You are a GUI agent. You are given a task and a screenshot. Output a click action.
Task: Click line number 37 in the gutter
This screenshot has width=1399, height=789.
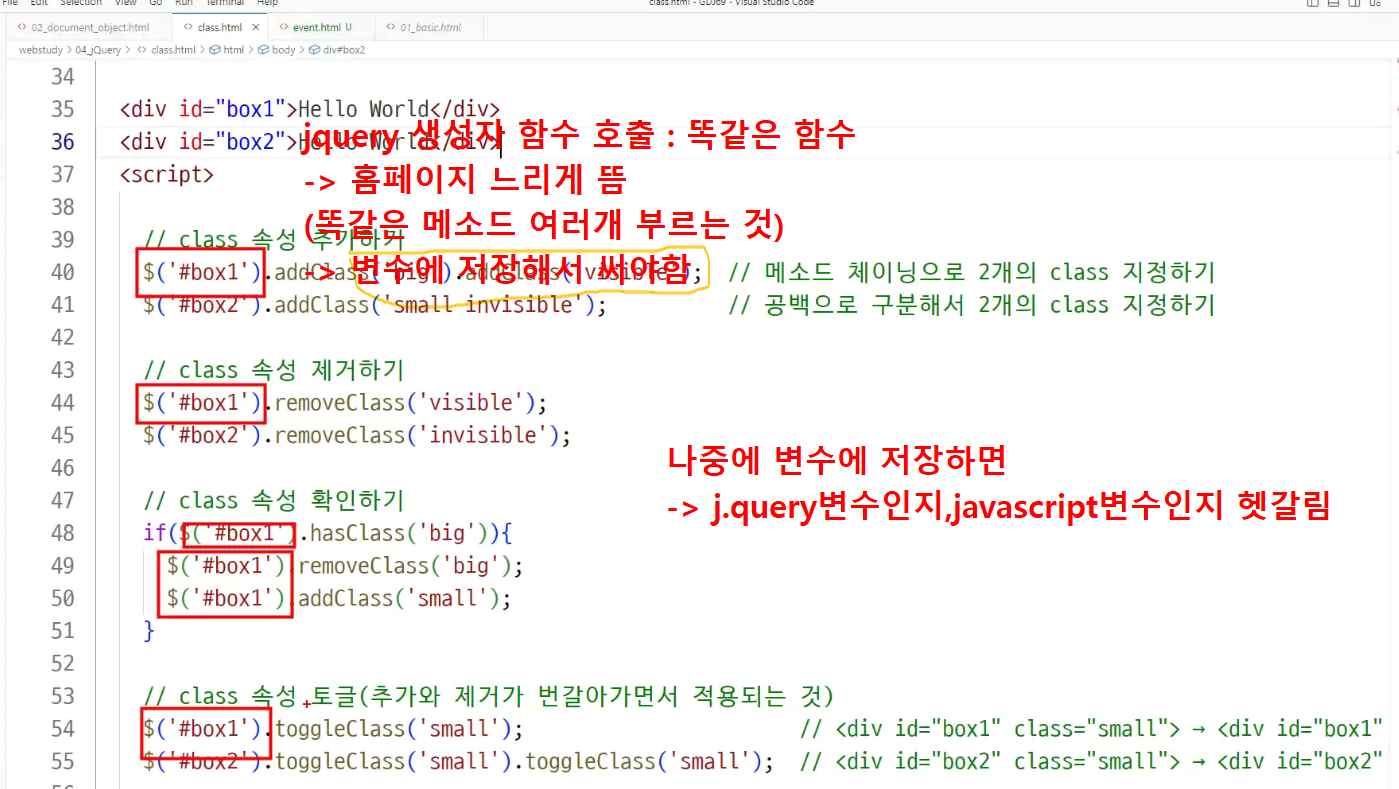coord(62,175)
